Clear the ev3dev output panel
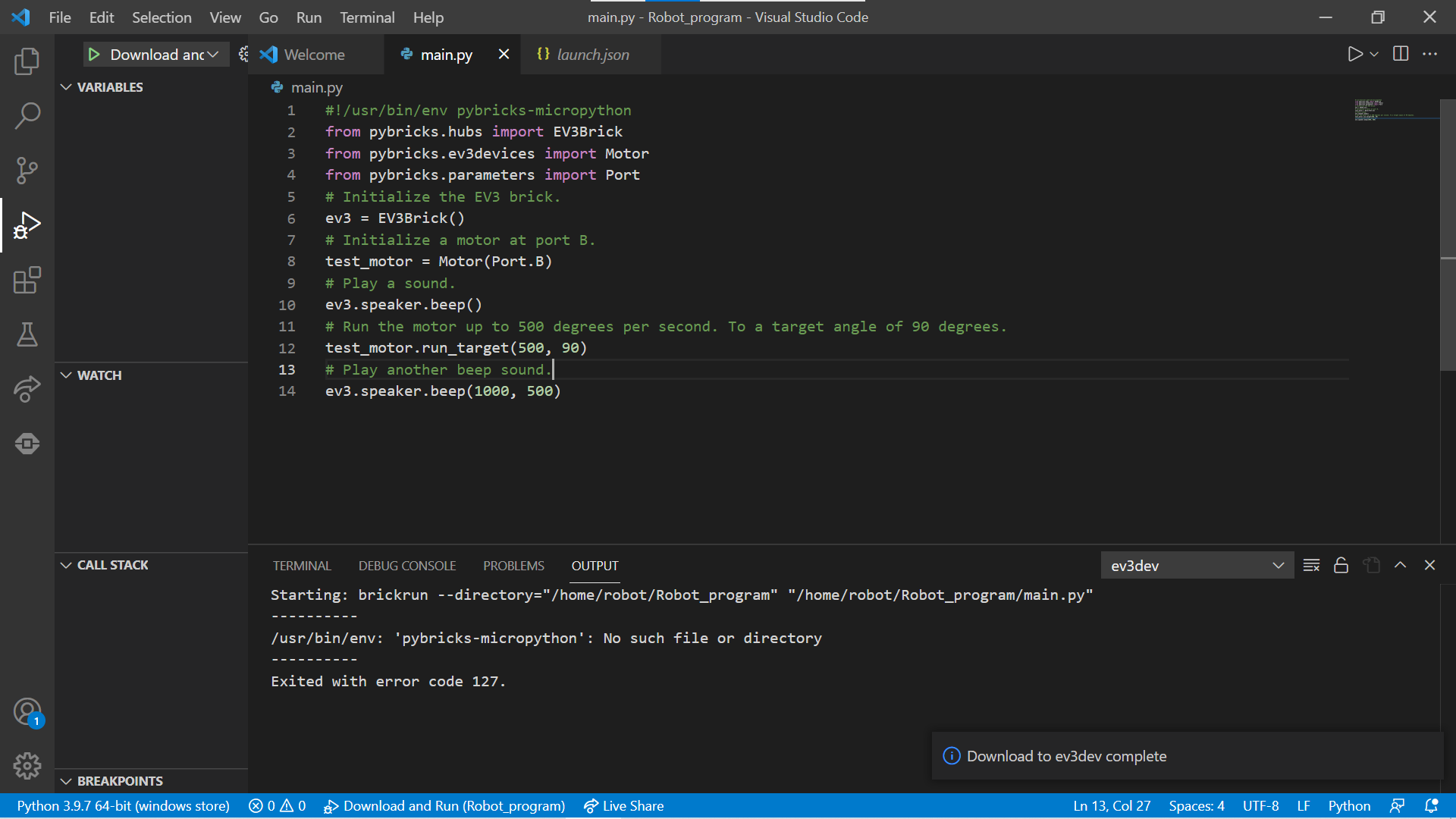1456x819 pixels. coord(1311,565)
